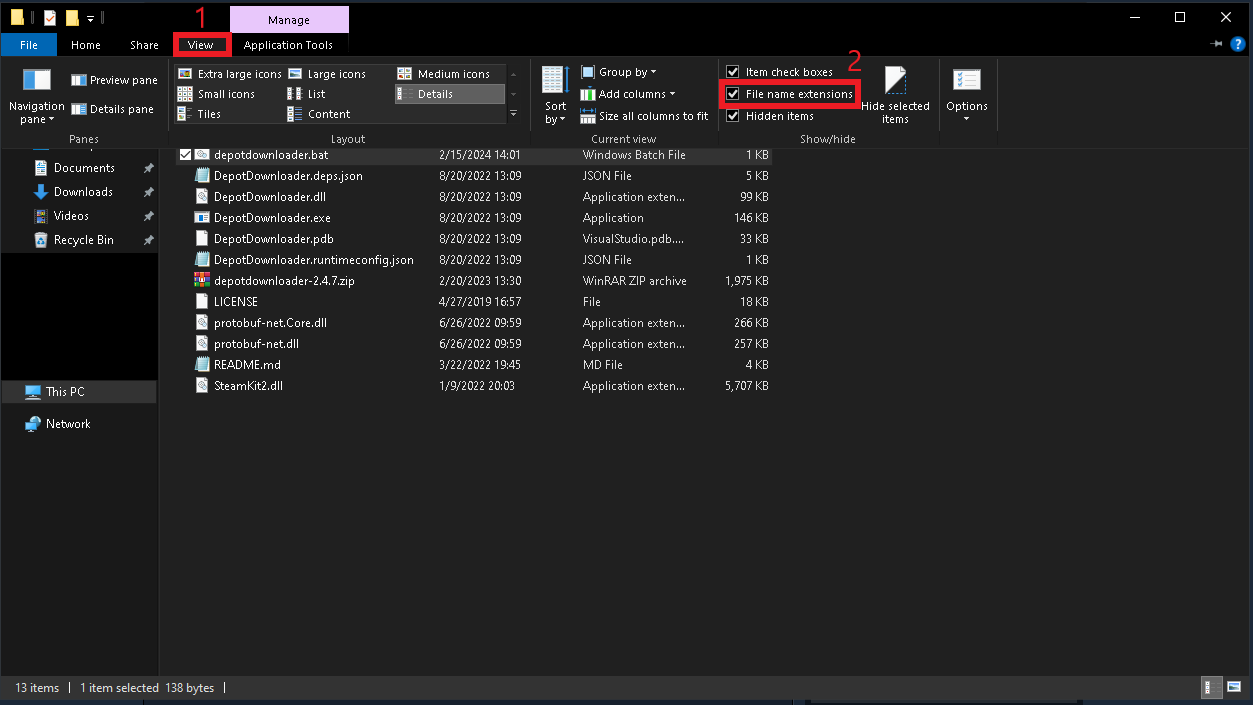Select DepotDownloader.exe application

pyautogui.click(x=272, y=218)
